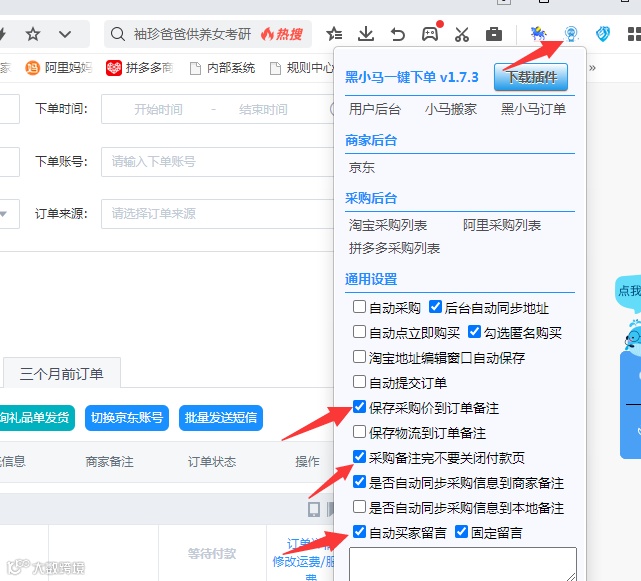Switch to 三个月前订单 tab

pyautogui.click(x=62, y=373)
